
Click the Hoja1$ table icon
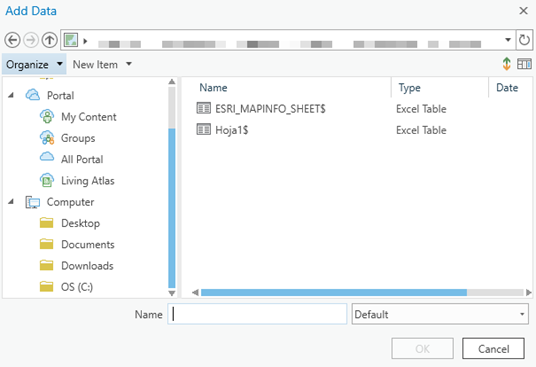[x=204, y=129]
